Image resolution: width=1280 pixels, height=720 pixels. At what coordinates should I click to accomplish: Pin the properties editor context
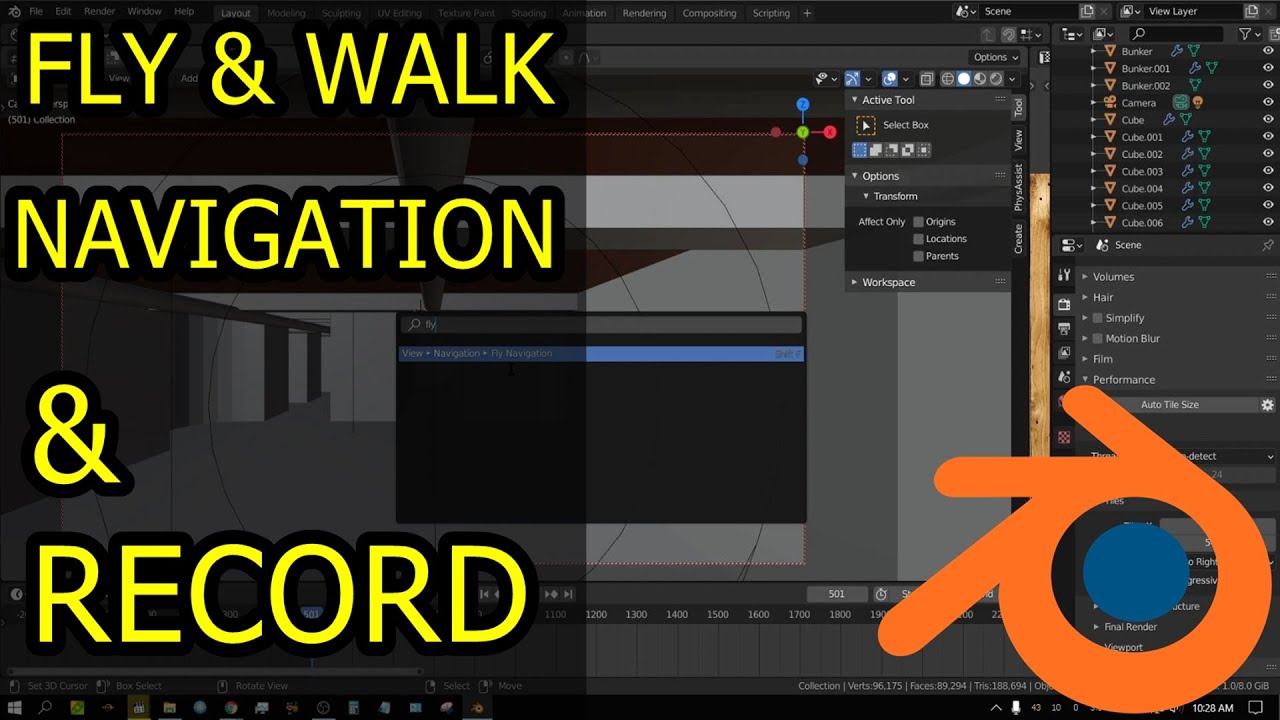coord(1268,245)
